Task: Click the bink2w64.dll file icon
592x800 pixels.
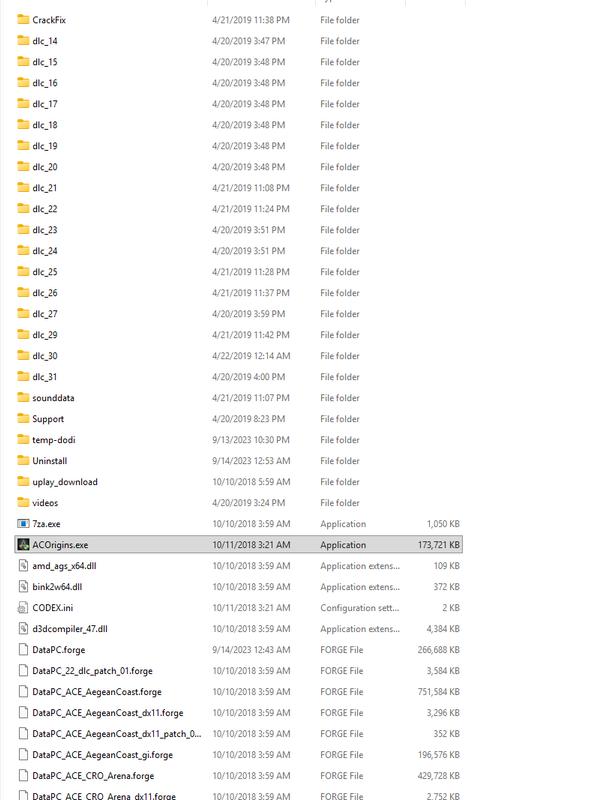Action: point(23,586)
